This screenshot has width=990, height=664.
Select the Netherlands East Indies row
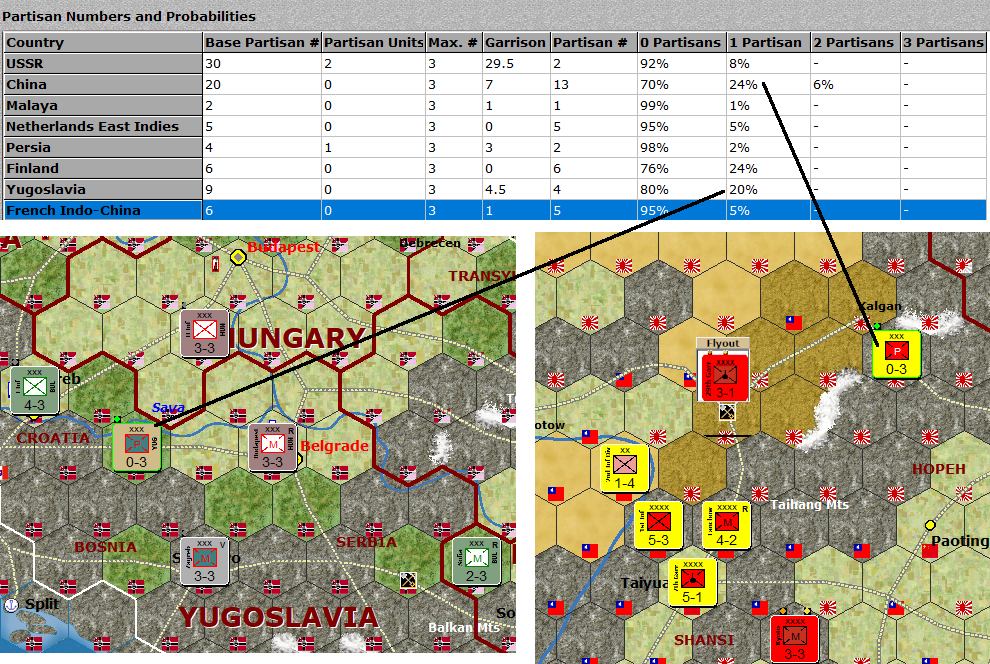[x=495, y=126]
